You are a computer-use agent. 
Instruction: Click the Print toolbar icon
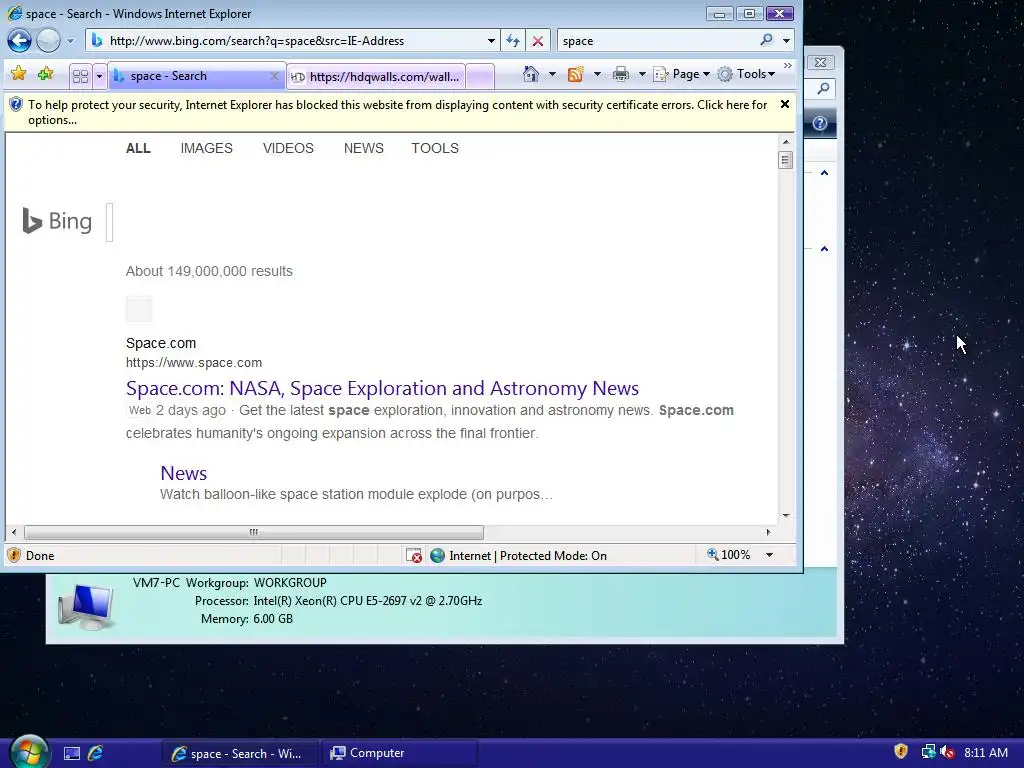[621, 74]
